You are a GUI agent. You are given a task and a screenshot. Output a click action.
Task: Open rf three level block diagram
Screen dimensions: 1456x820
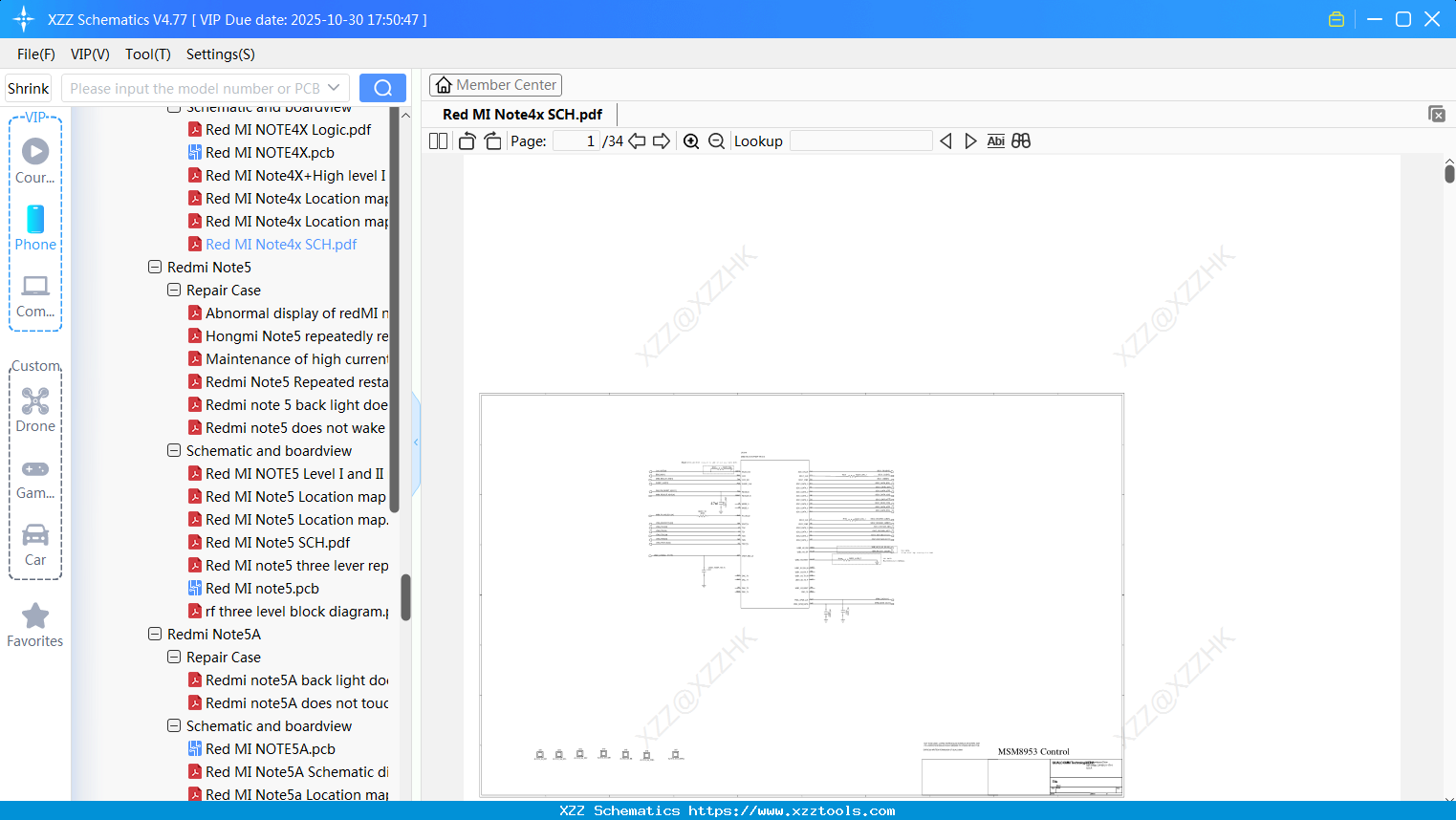click(288, 612)
